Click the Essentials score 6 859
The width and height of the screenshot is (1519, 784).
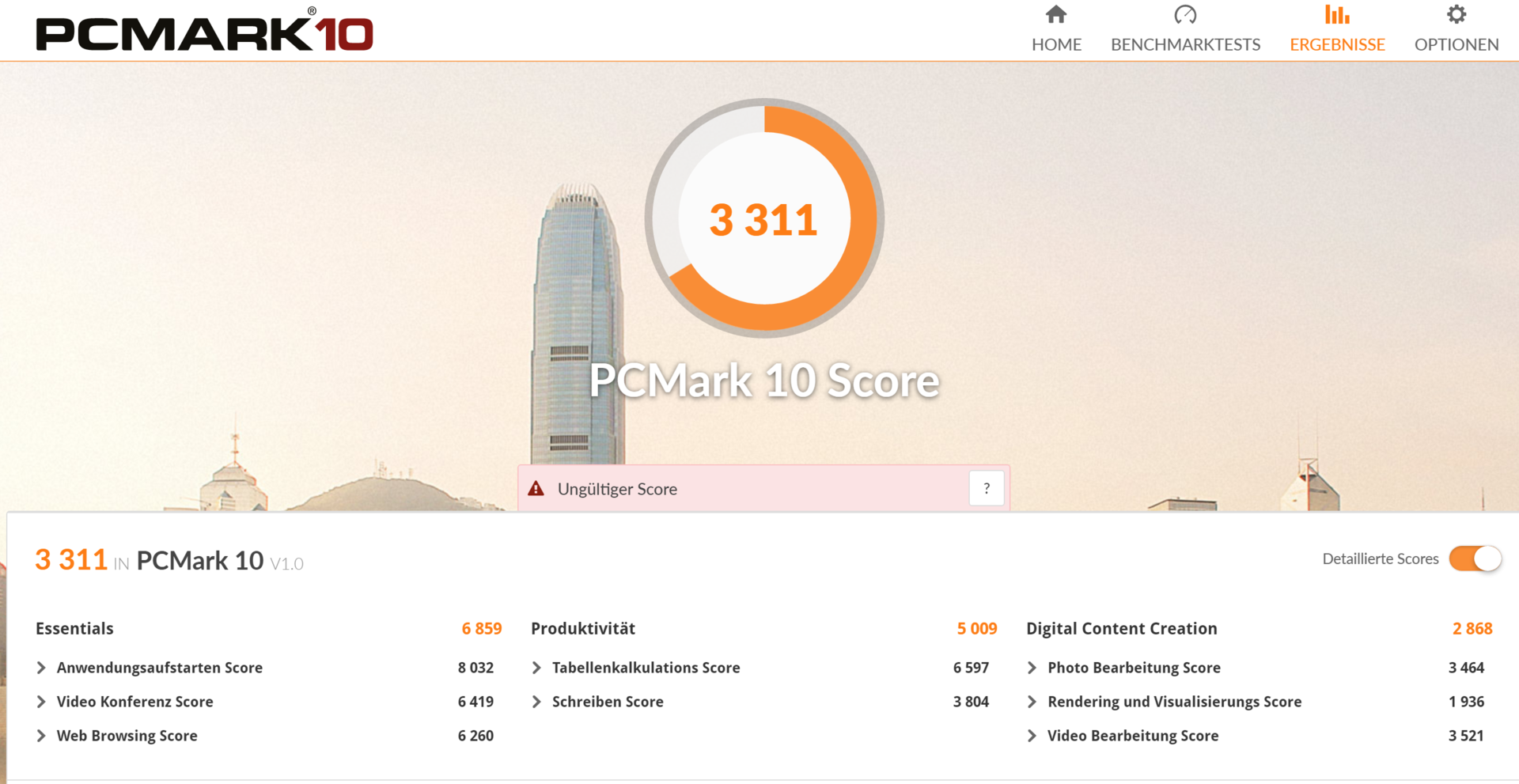coord(482,628)
